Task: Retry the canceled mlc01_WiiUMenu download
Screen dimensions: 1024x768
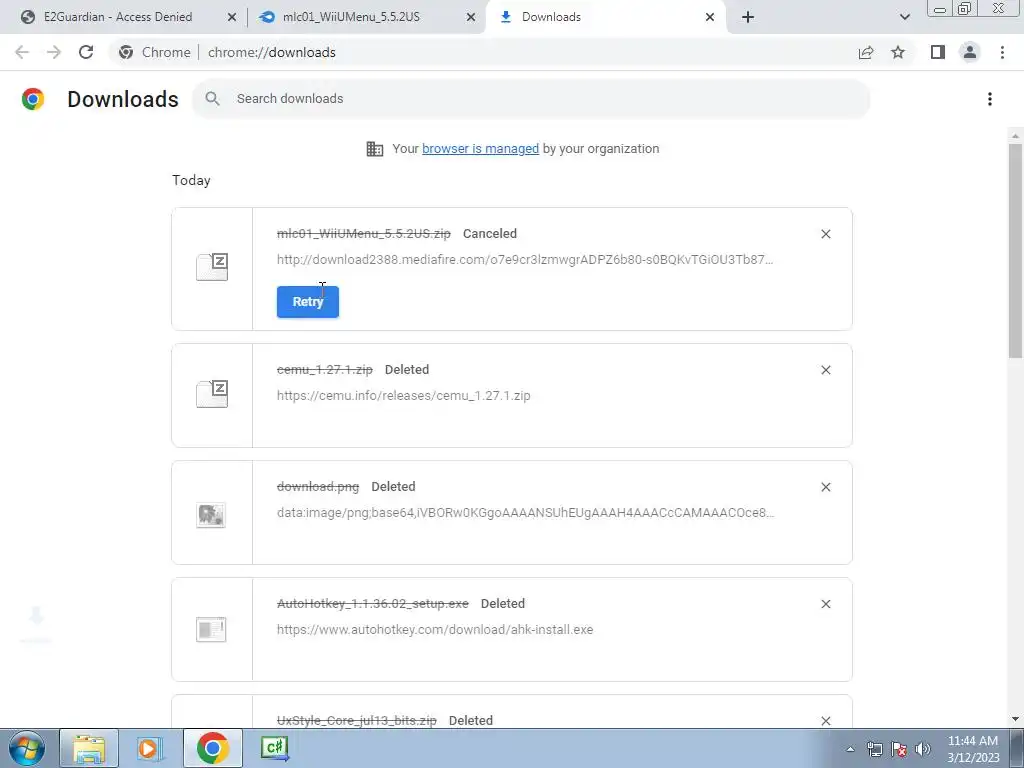Action: (x=308, y=302)
